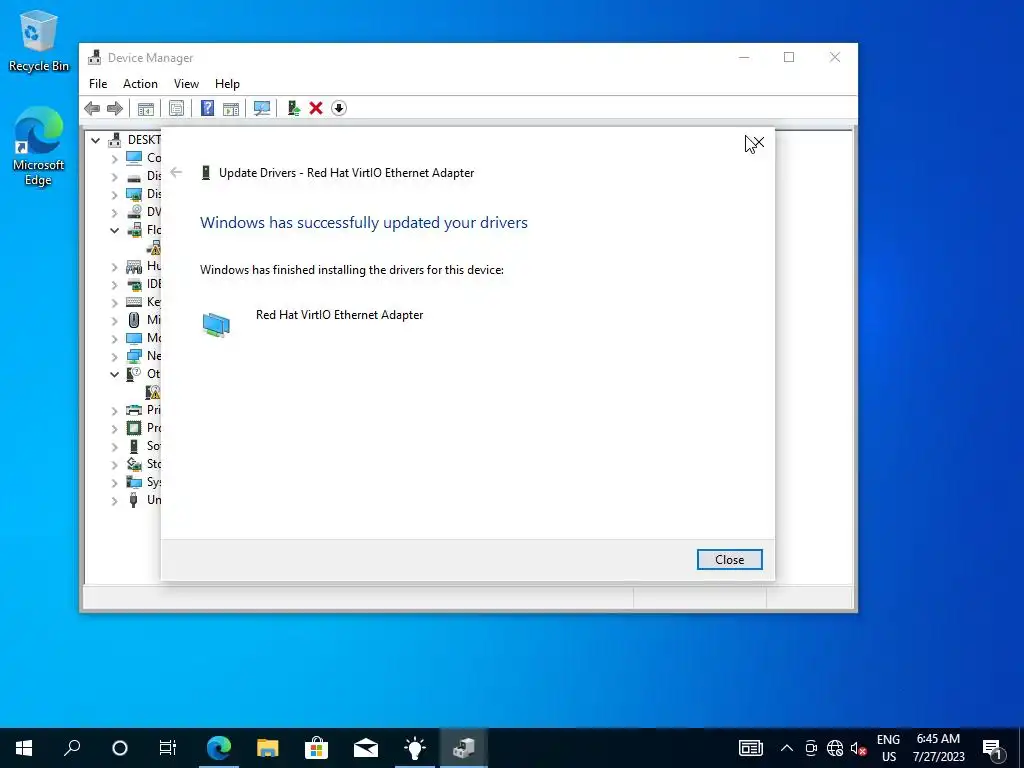Image resolution: width=1024 pixels, height=768 pixels.
Task: Open the Tips lightbulb app on taskbar
Action: coord(415,748)
